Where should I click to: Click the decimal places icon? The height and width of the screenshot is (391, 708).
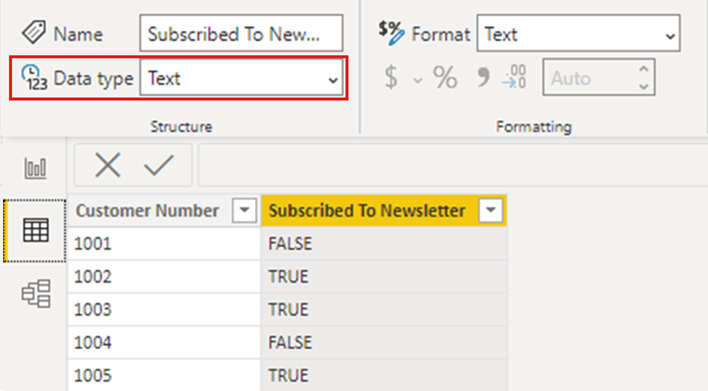pyautogui.click(x=514, y=77)
